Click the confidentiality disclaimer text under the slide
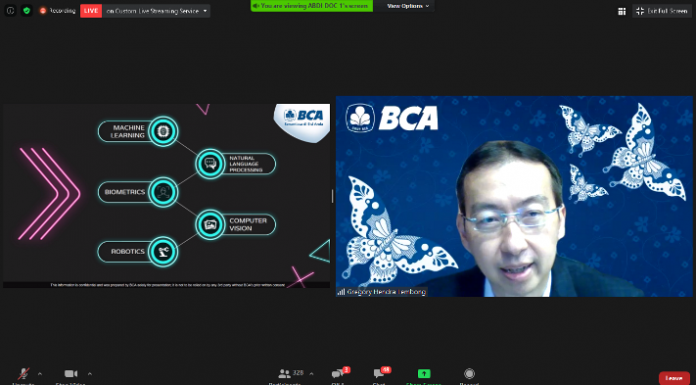The image size is (696, 385). [167, 285]
